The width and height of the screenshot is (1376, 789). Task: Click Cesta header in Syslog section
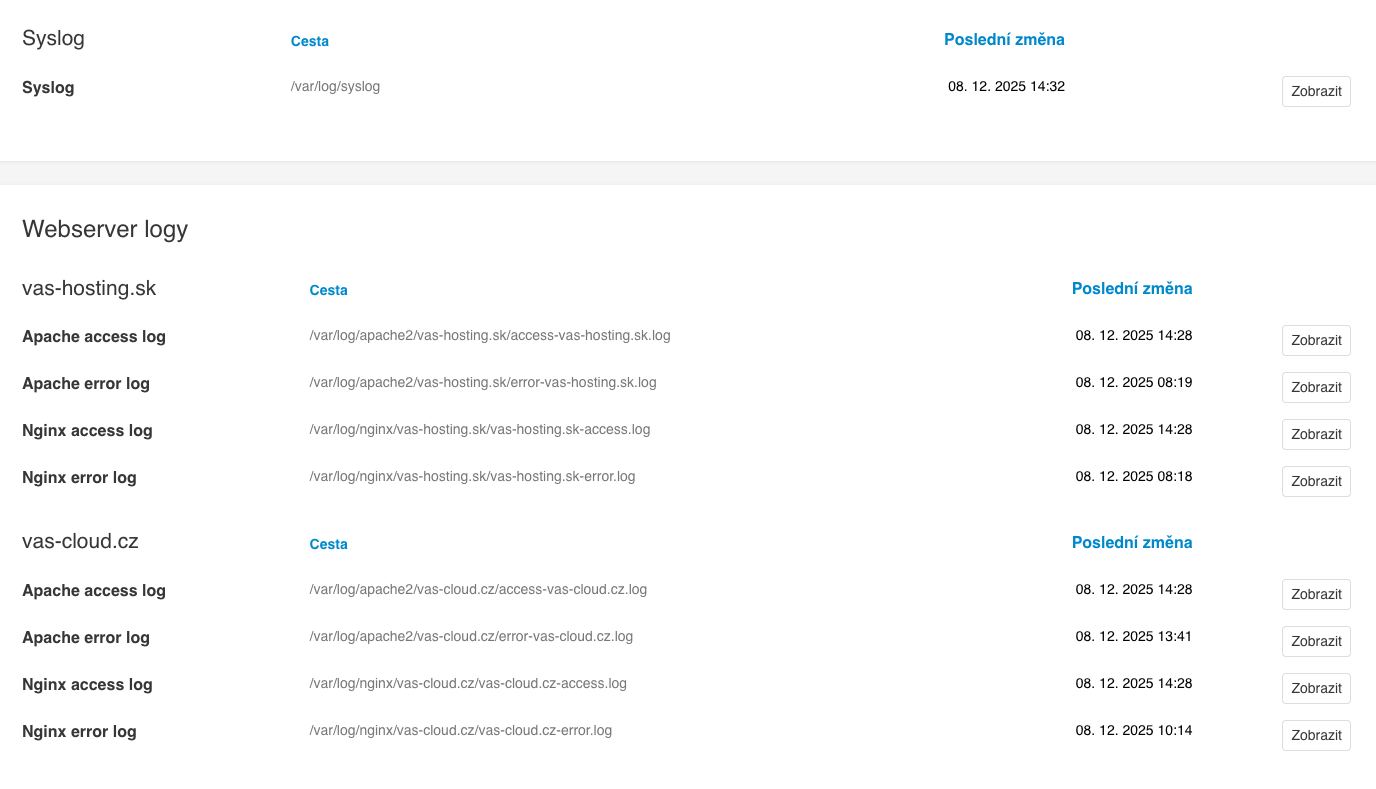[309, 41]
